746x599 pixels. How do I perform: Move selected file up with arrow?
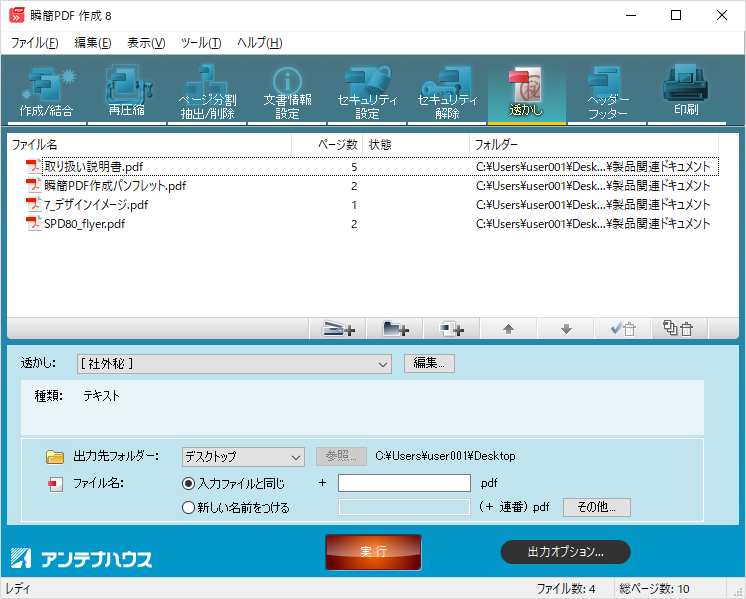[x=509, y=329]
